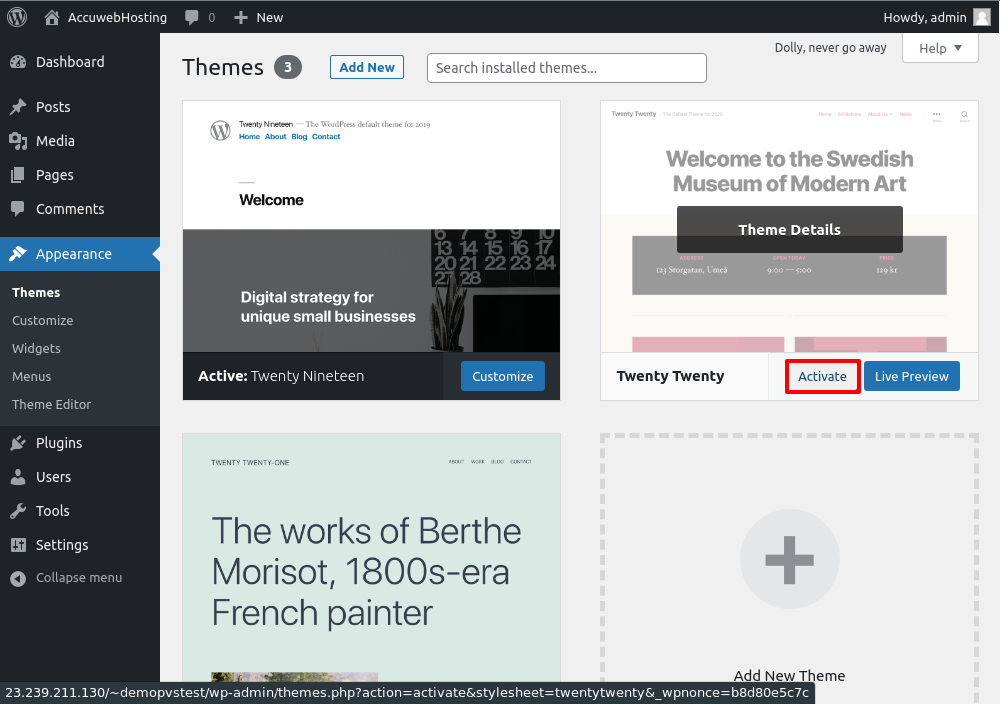Click the home icon beside AccuwebHosting
This screenshot has width=1000, height=704.
pyautogui.click(x=52, y=17)
